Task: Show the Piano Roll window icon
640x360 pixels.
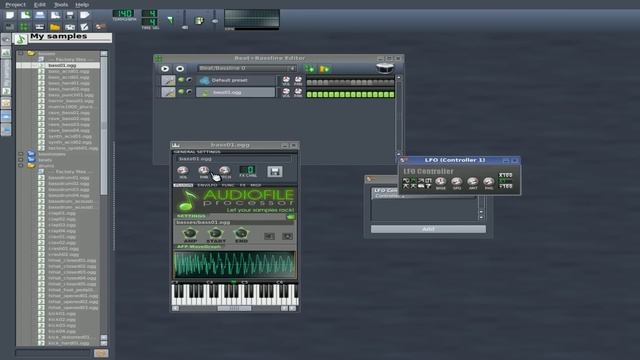Action: (40, 27)
